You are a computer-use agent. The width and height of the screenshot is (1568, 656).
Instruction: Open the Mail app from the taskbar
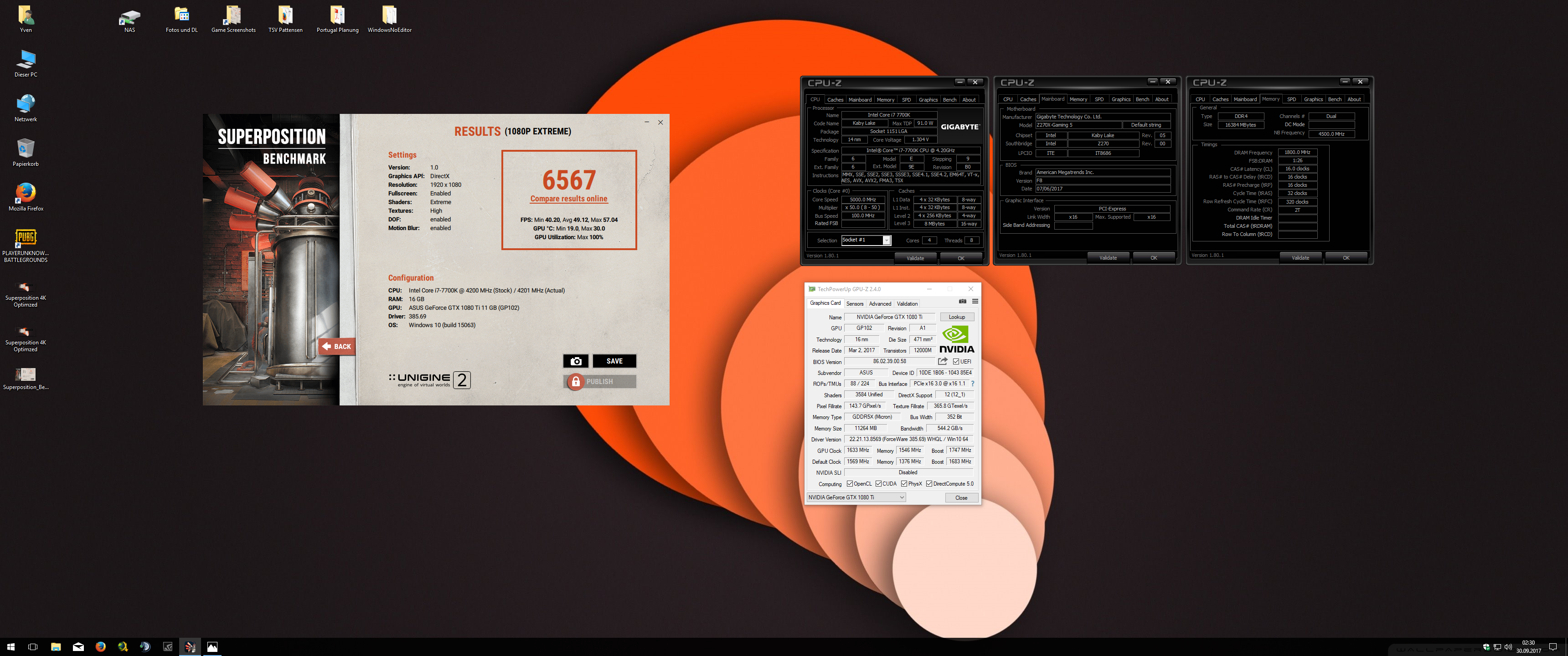click(78, 647)
